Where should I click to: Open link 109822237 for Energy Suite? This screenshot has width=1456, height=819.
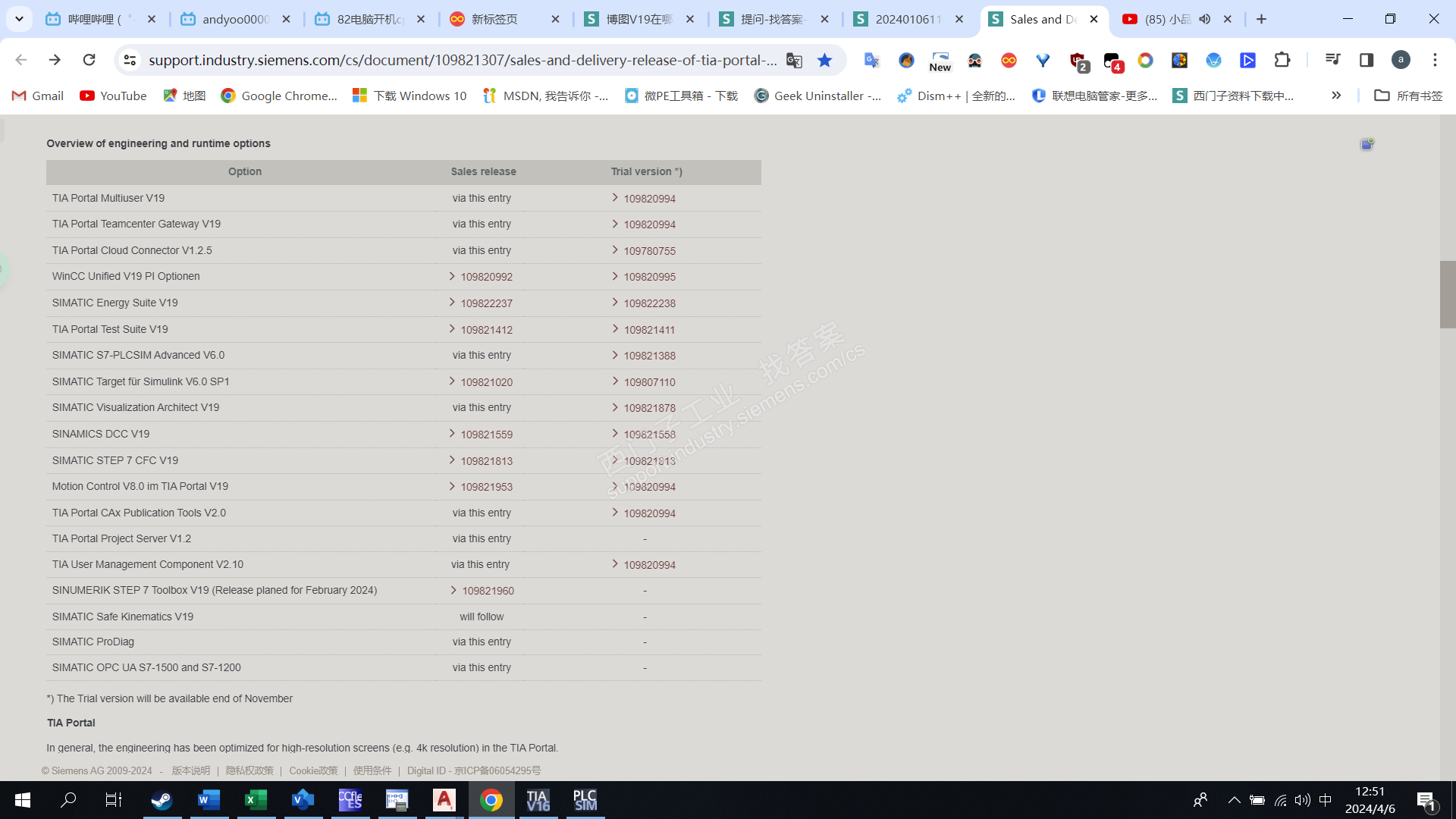(x=486, y=303)
